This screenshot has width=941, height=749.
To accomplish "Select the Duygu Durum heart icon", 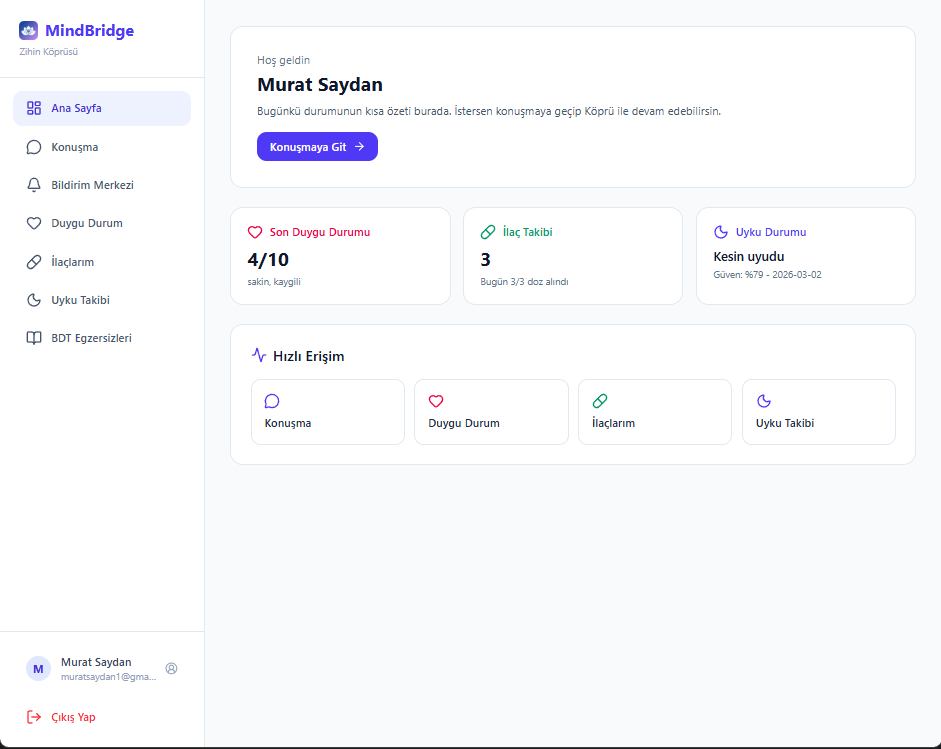I will pos(32,223).
